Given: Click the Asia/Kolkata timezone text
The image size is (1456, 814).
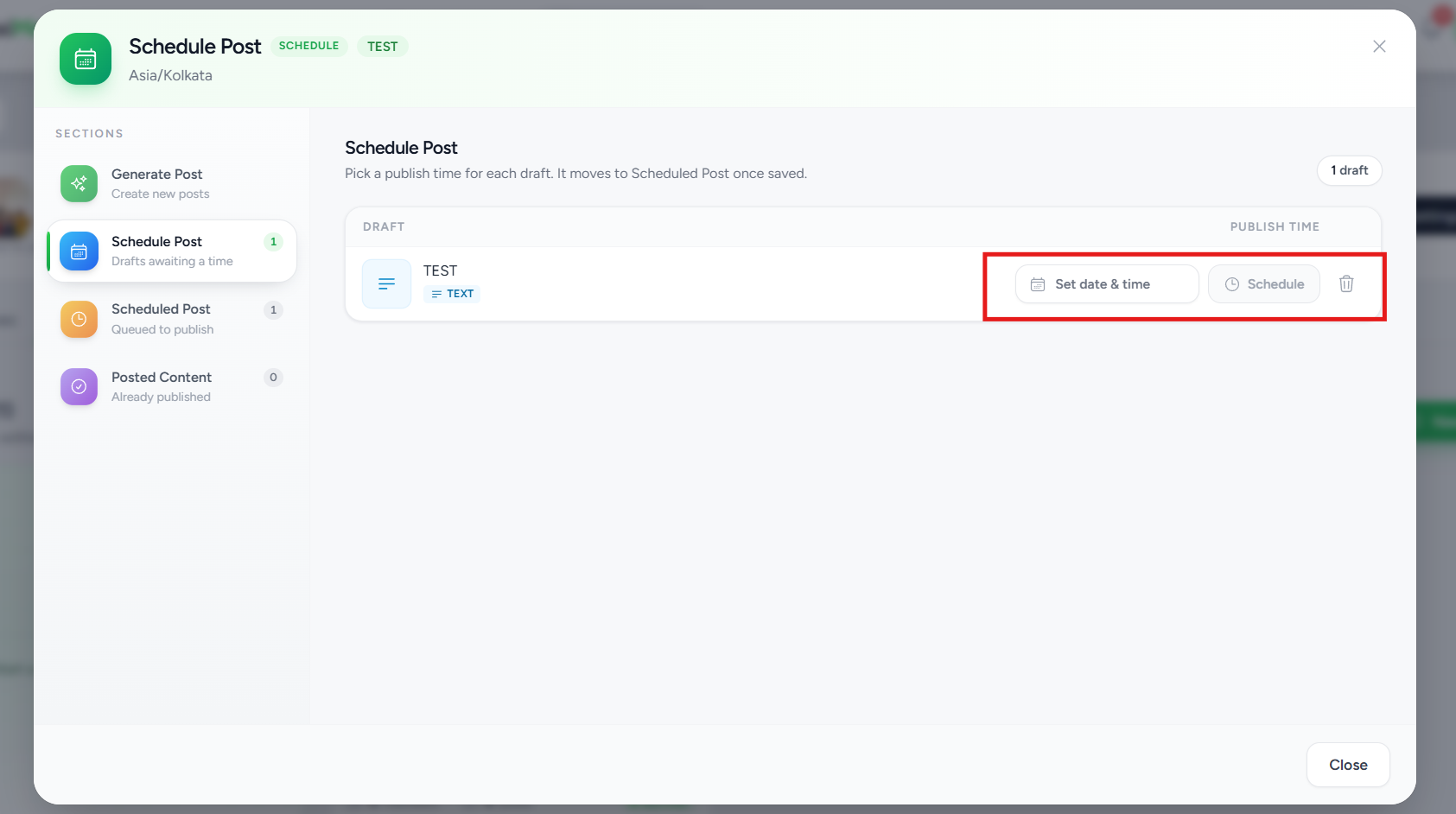Looking at the screenshot, I should 170,75.
